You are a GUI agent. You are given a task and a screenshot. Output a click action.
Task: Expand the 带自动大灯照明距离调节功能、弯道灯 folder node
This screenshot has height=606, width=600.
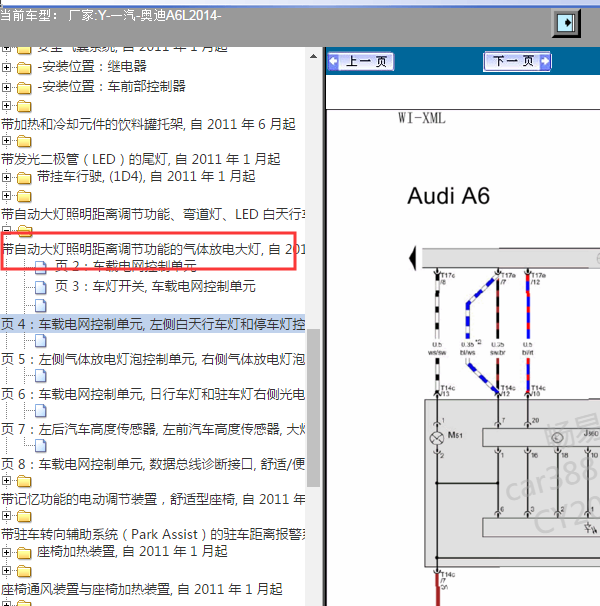click(6, 196)
